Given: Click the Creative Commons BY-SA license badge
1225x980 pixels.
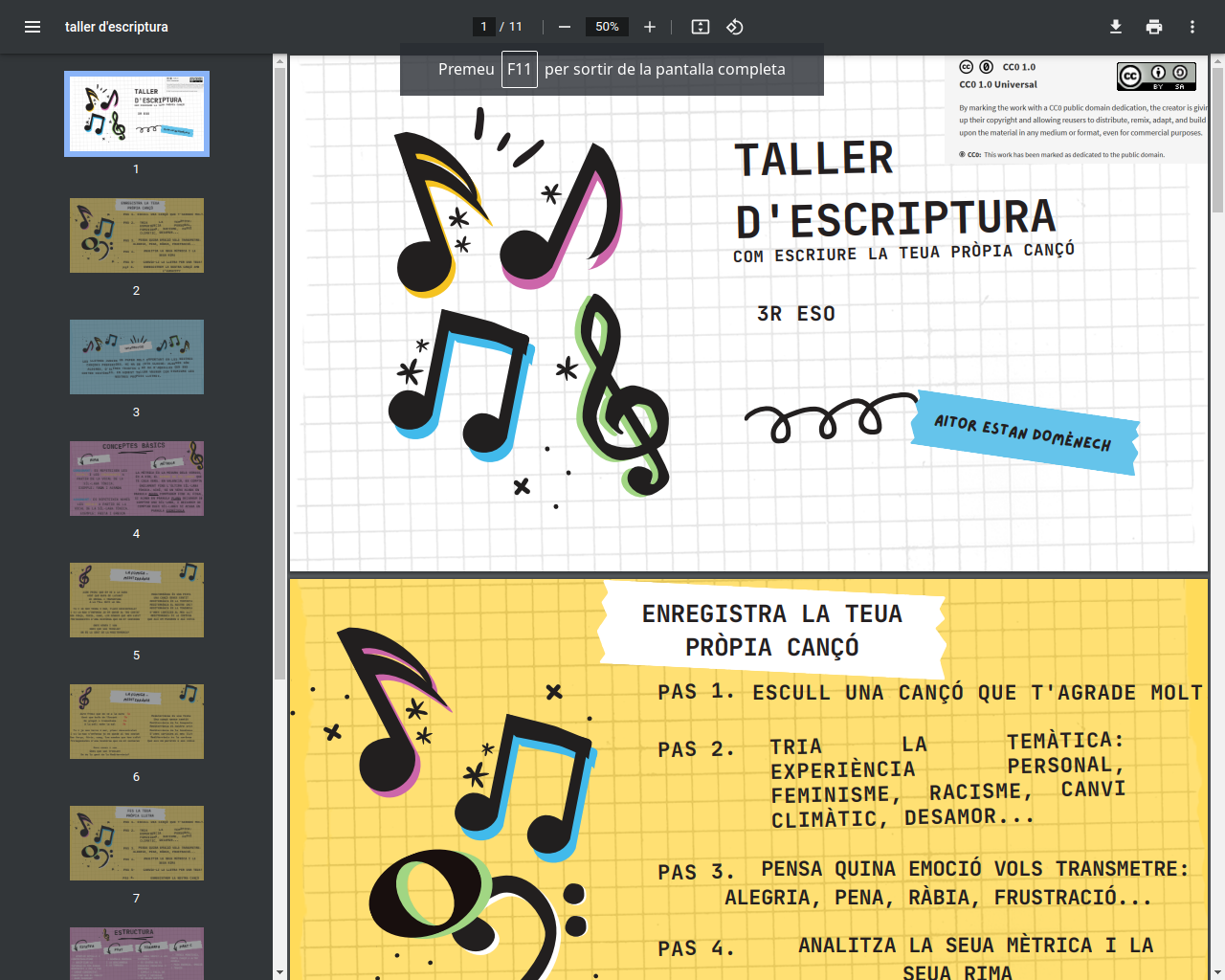Looking at the screenshot, I should [x=1156, y=77].
